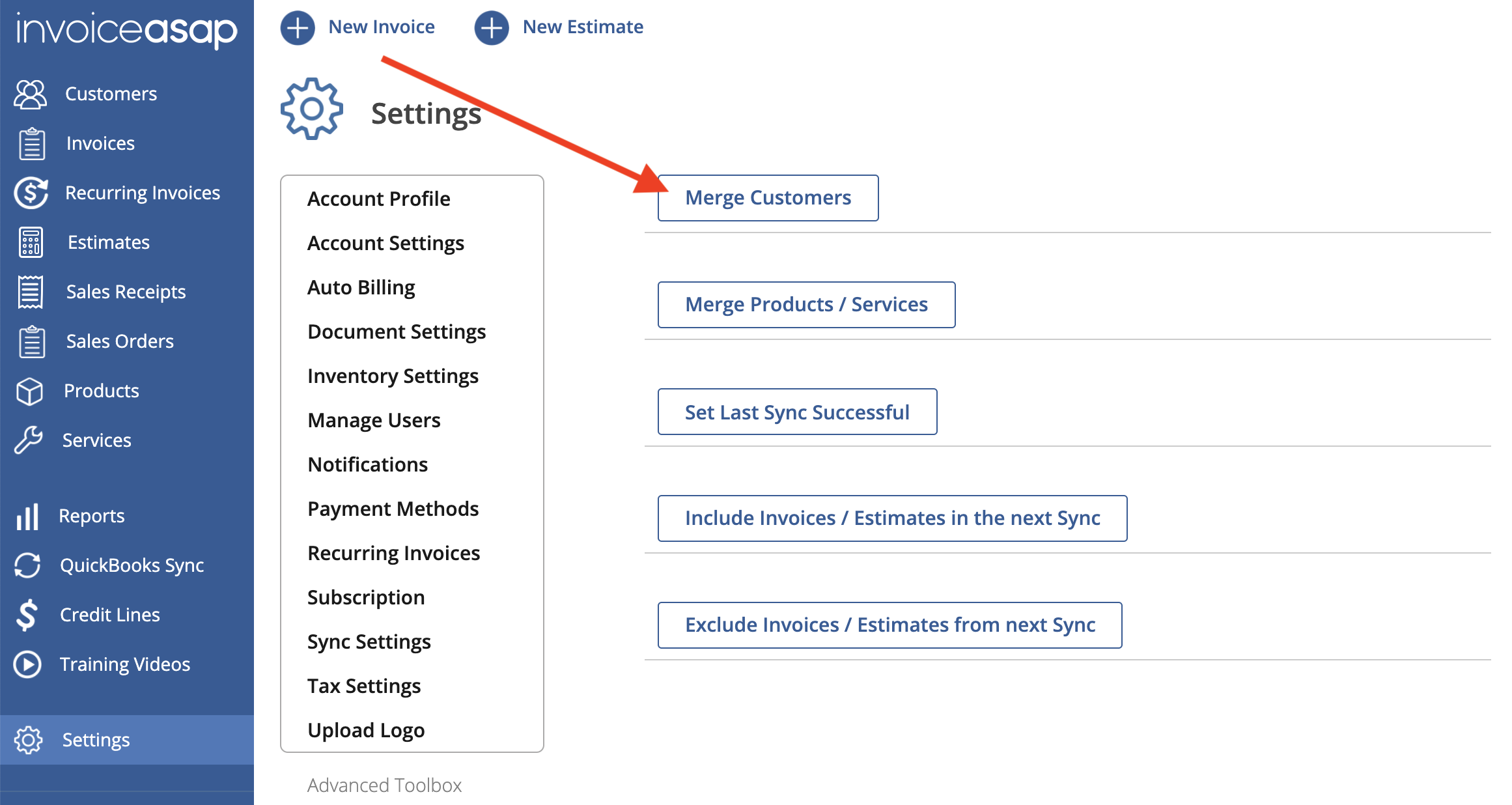The width and height of the screenshot is (1512, 805).
Task: Expand the Advanced Toolbox section
Action: point(384,785)
